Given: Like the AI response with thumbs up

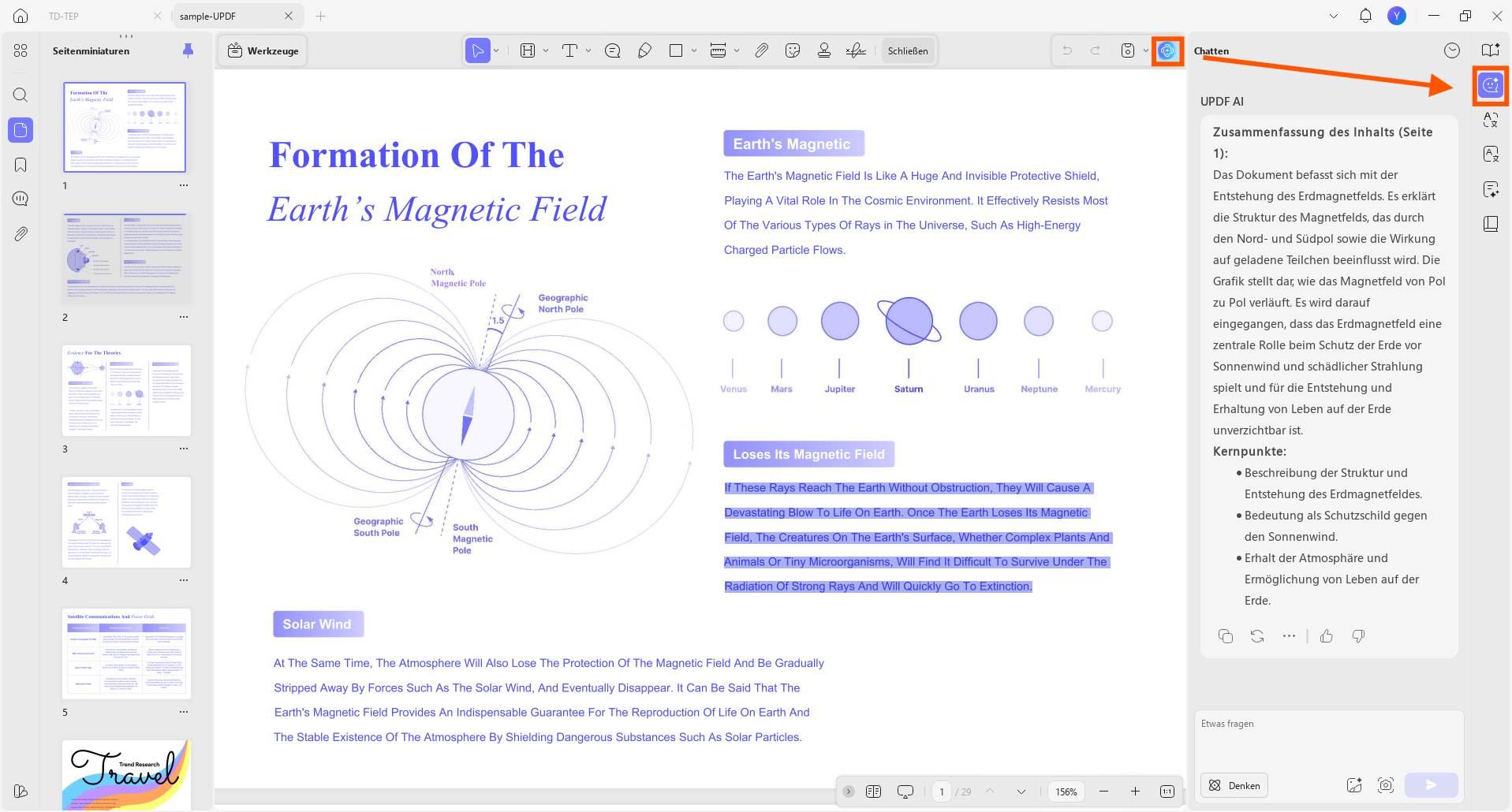Looking at the screenshot, I should 1327,636.
